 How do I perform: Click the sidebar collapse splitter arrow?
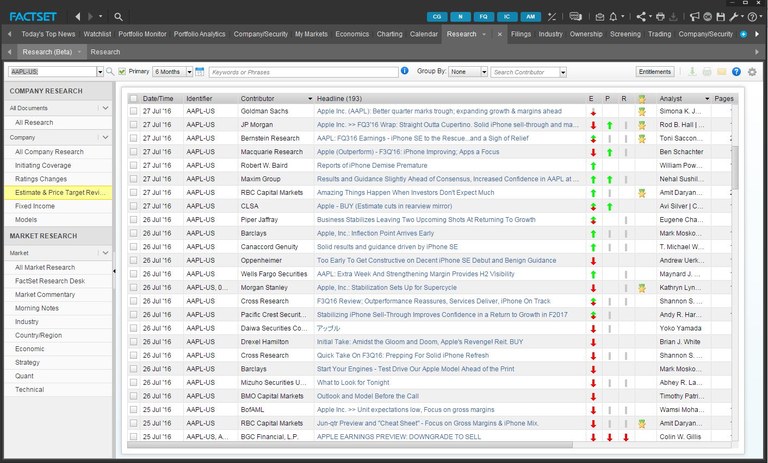tap(114, 271)
